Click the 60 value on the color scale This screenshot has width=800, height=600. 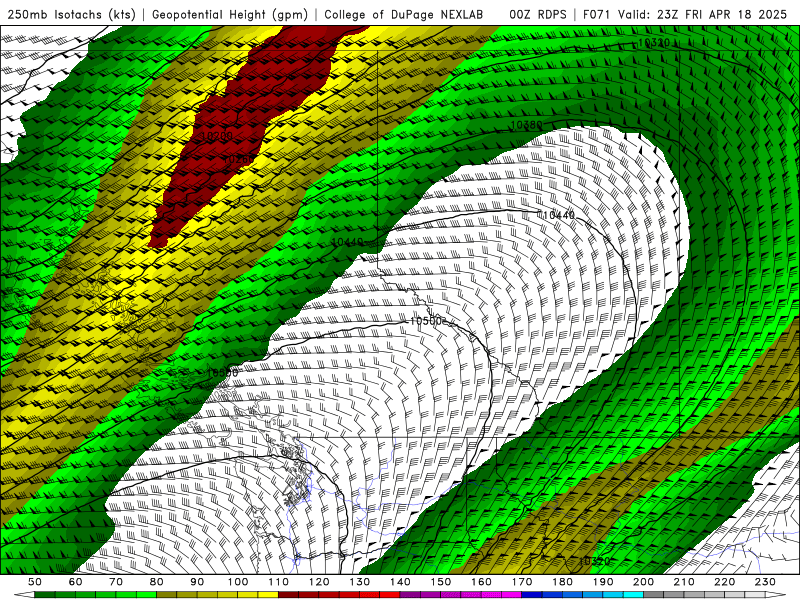click(76, 582)
